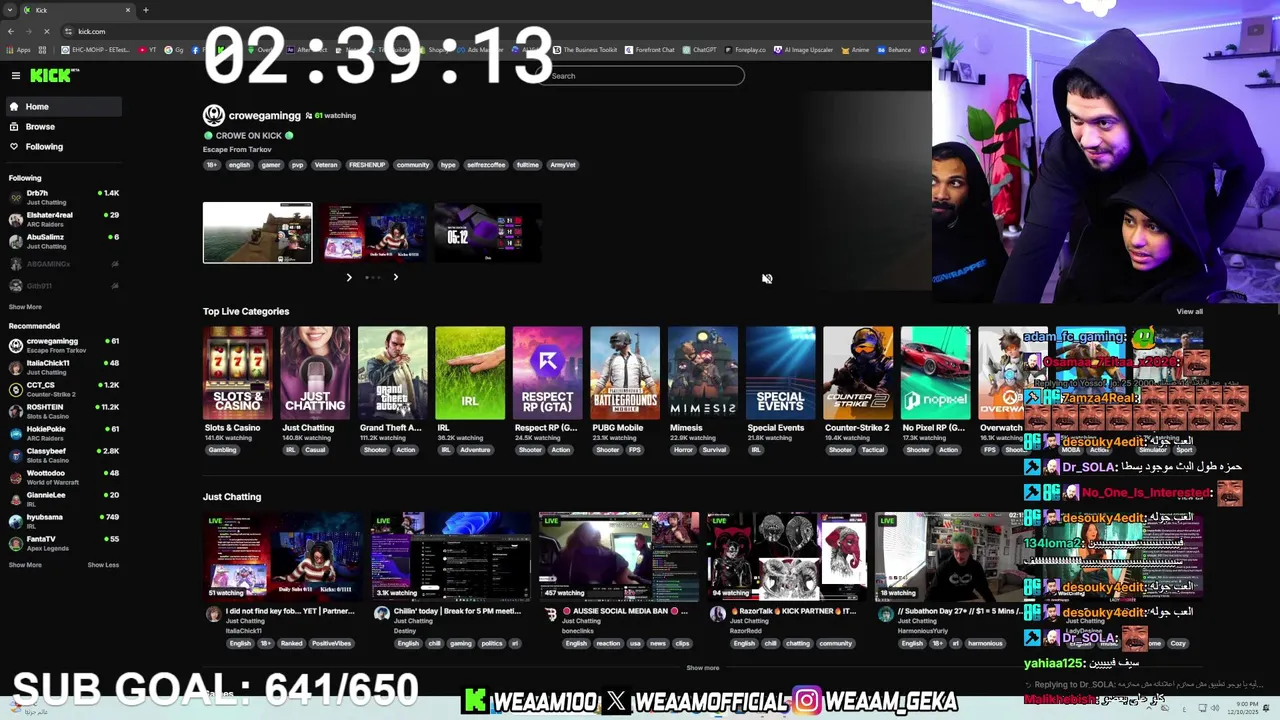This screenshot has width=1280, height=720.
Task: Click the green KICK logo
Action: [x=52, y=76]
